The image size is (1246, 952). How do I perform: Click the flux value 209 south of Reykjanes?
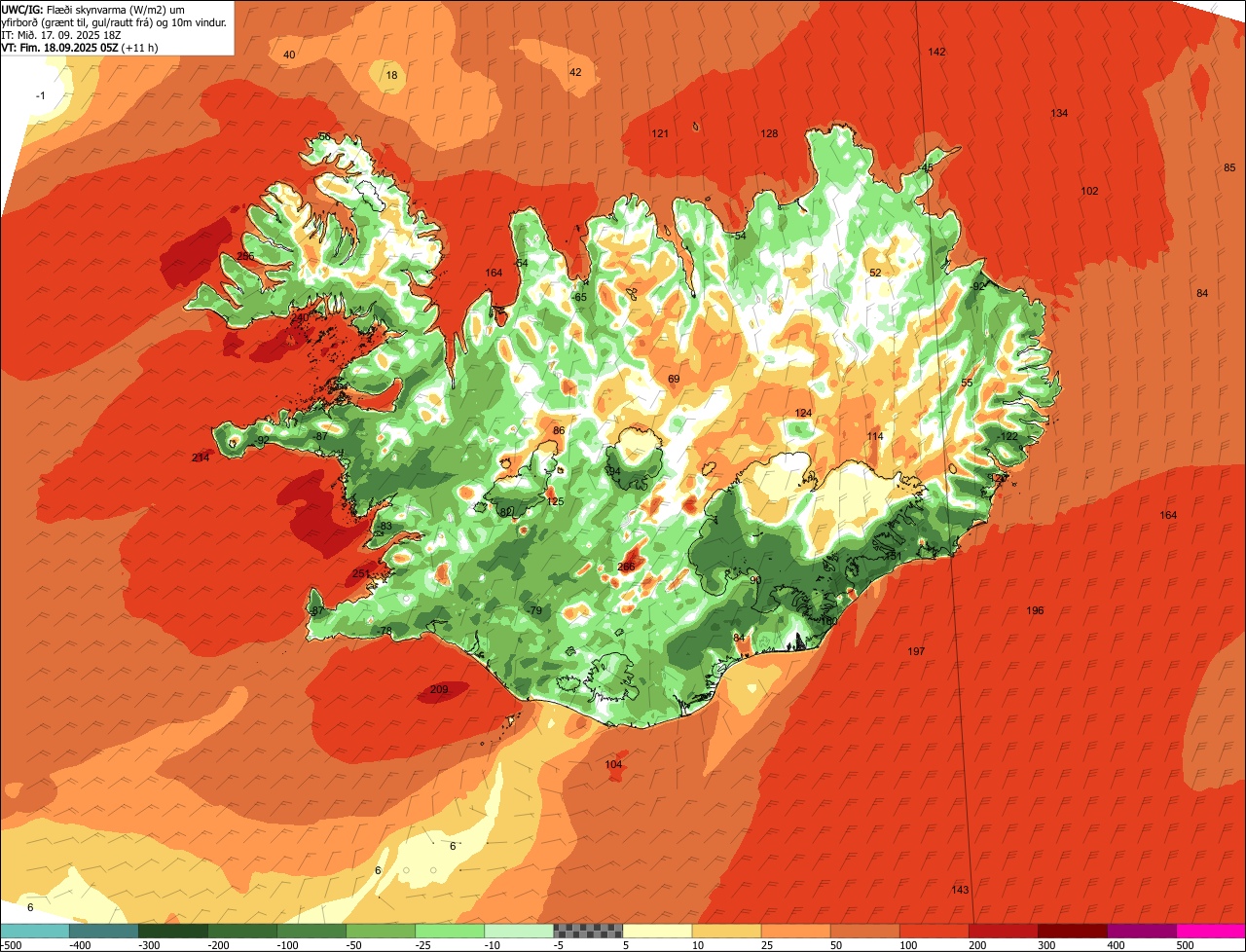[439, 690]
